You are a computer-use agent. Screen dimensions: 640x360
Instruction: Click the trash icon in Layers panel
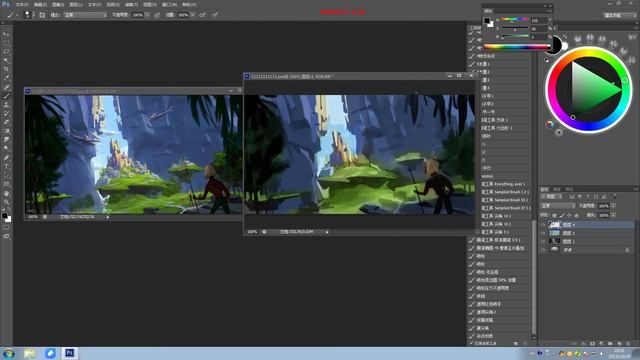coord(628,344)
